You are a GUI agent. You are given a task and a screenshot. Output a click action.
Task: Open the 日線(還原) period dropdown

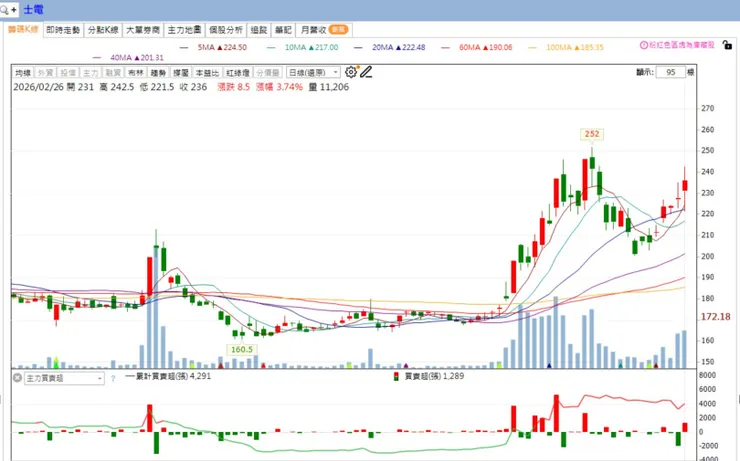[x=313, y=73]
